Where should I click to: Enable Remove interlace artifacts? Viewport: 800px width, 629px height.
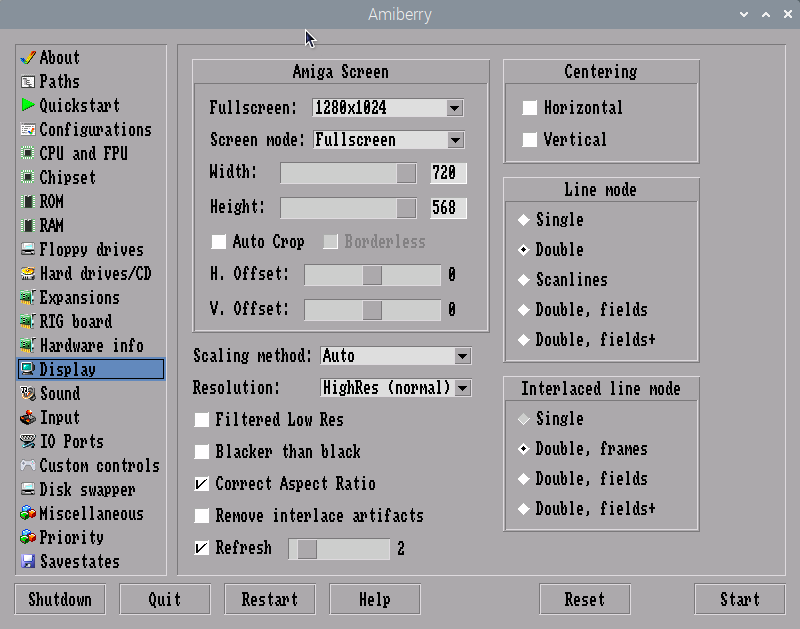coord(202,516)
